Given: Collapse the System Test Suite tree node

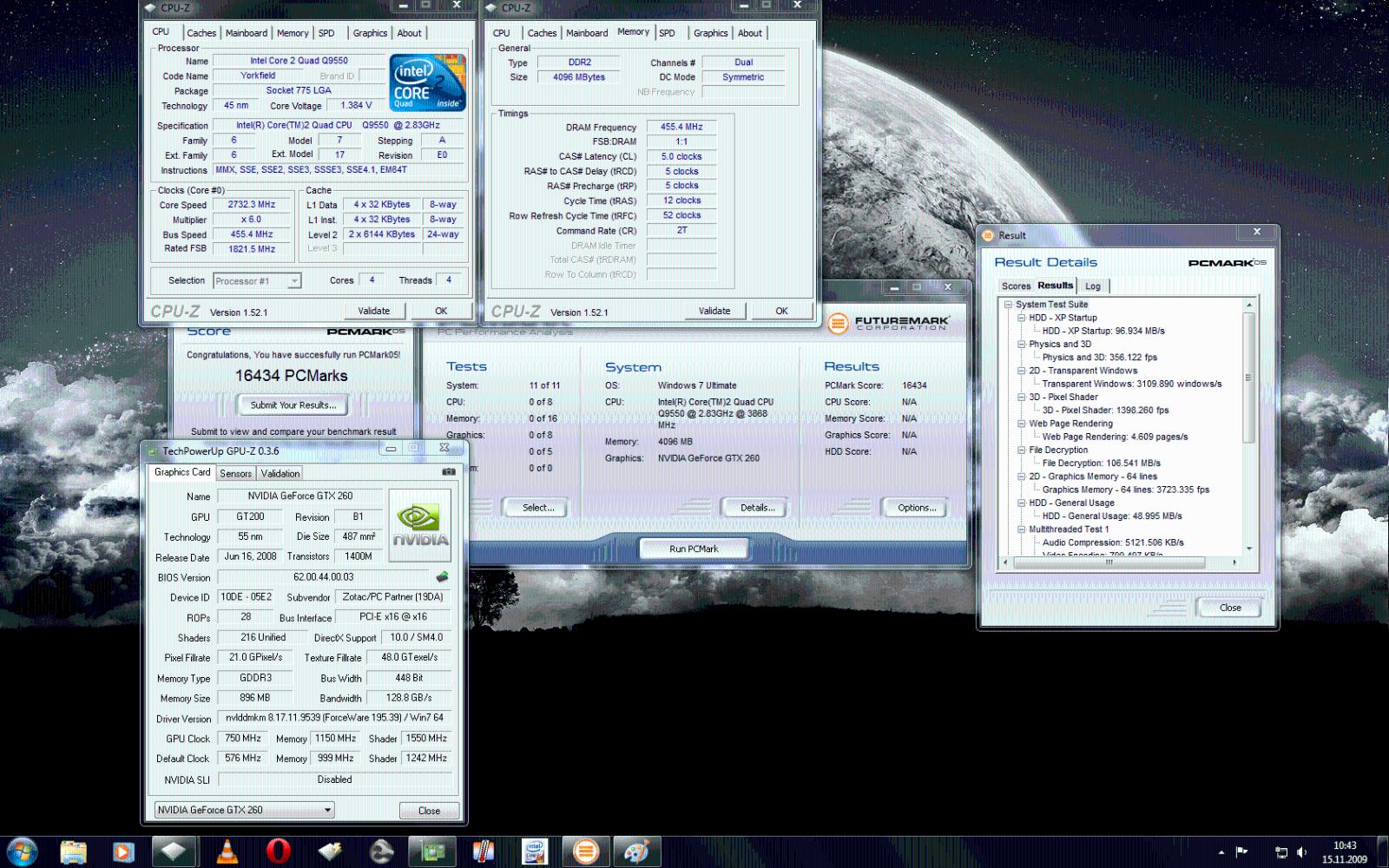Looking at the screenshot, I should [x=1008, y=305].
